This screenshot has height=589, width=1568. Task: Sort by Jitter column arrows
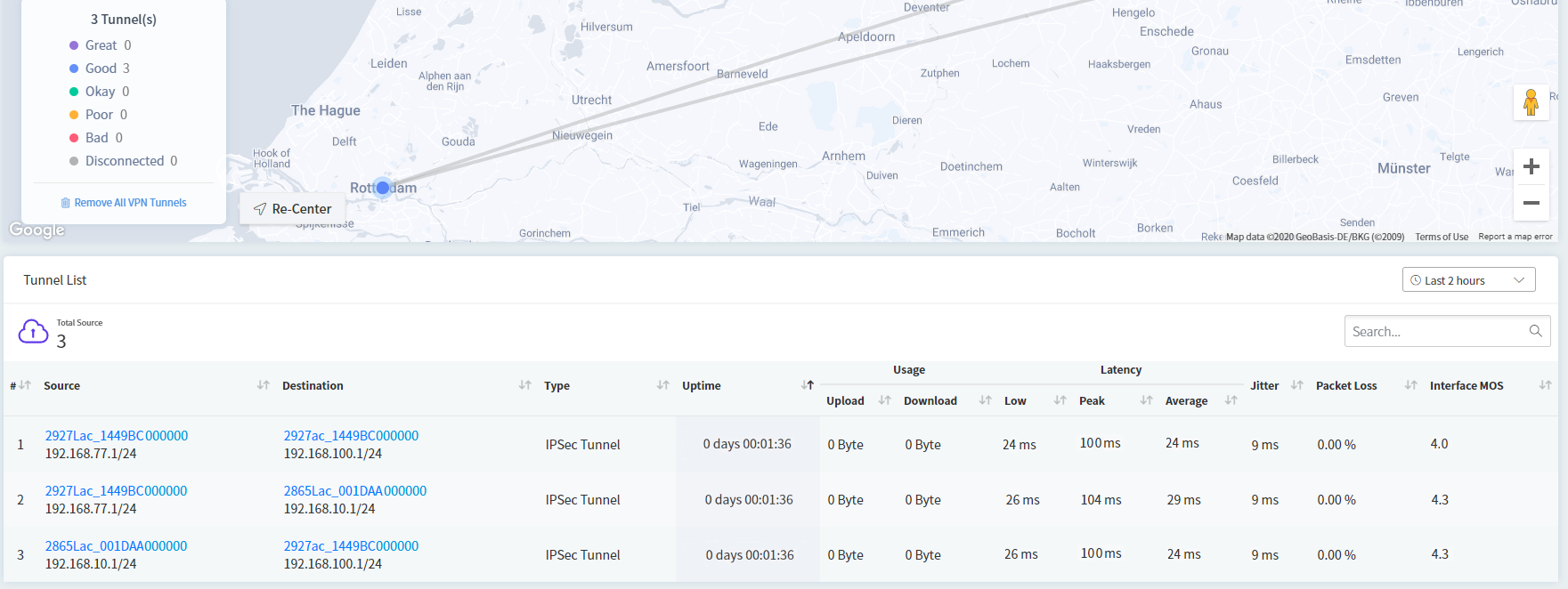pos(1297,385)
